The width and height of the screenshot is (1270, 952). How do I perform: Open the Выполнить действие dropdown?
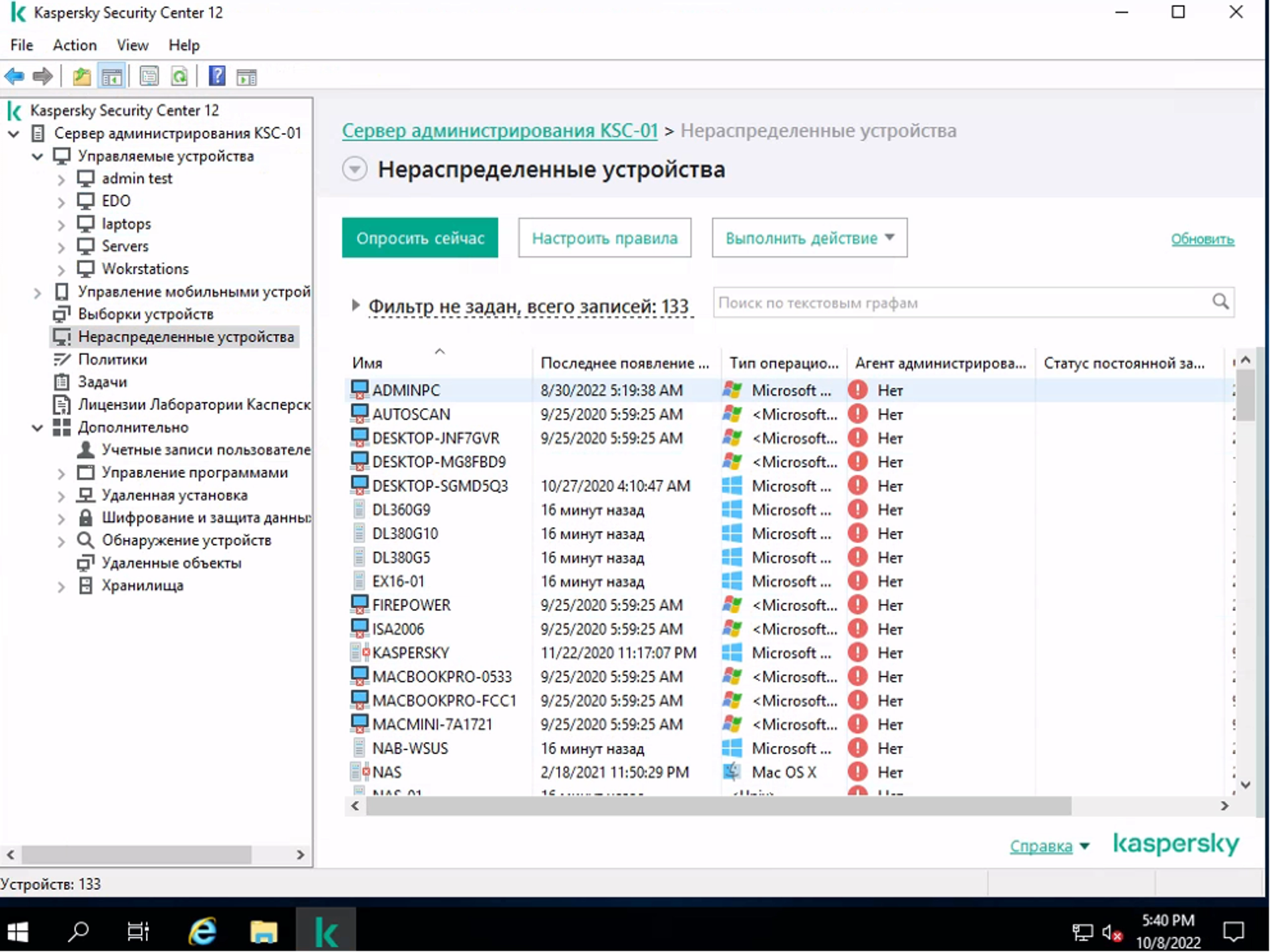tap(810, 238)
